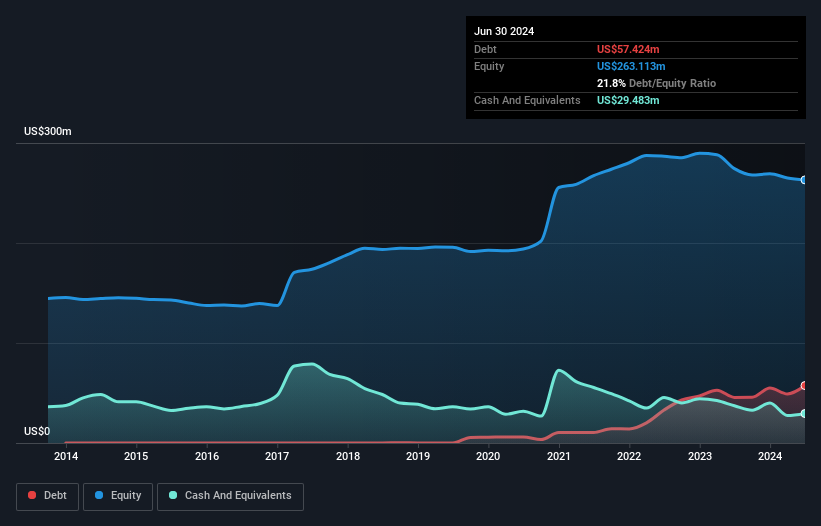Click the 2024 x-axis year label
This screenshot has width=821, height=526.
(770, 457)
